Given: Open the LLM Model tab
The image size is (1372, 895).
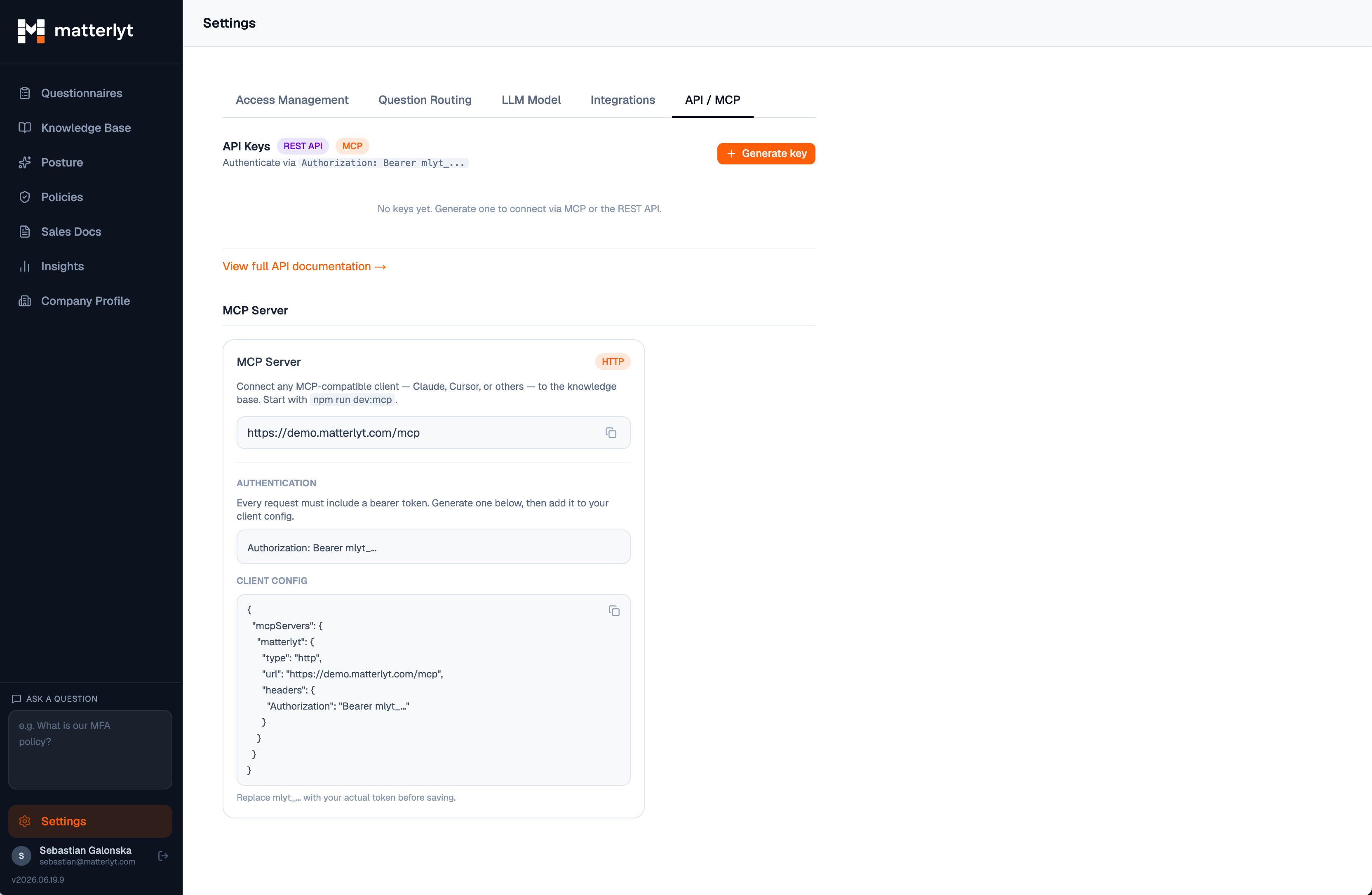Looking at the screenshot, I should [x=531, y=100].
